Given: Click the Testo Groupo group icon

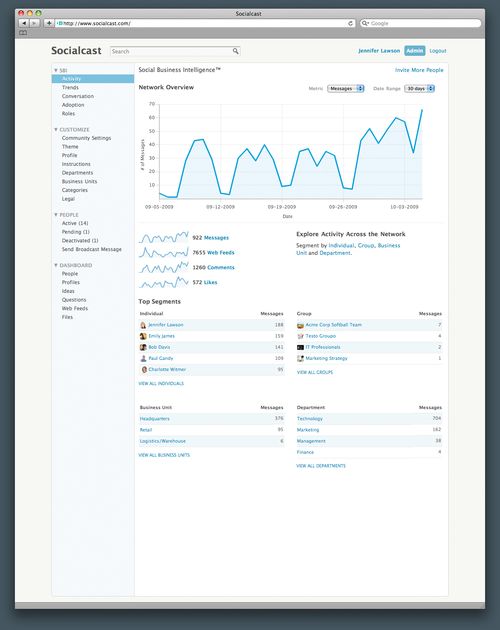Looking at the screenshot, I should pyautogui.click(x=300, y=336).
